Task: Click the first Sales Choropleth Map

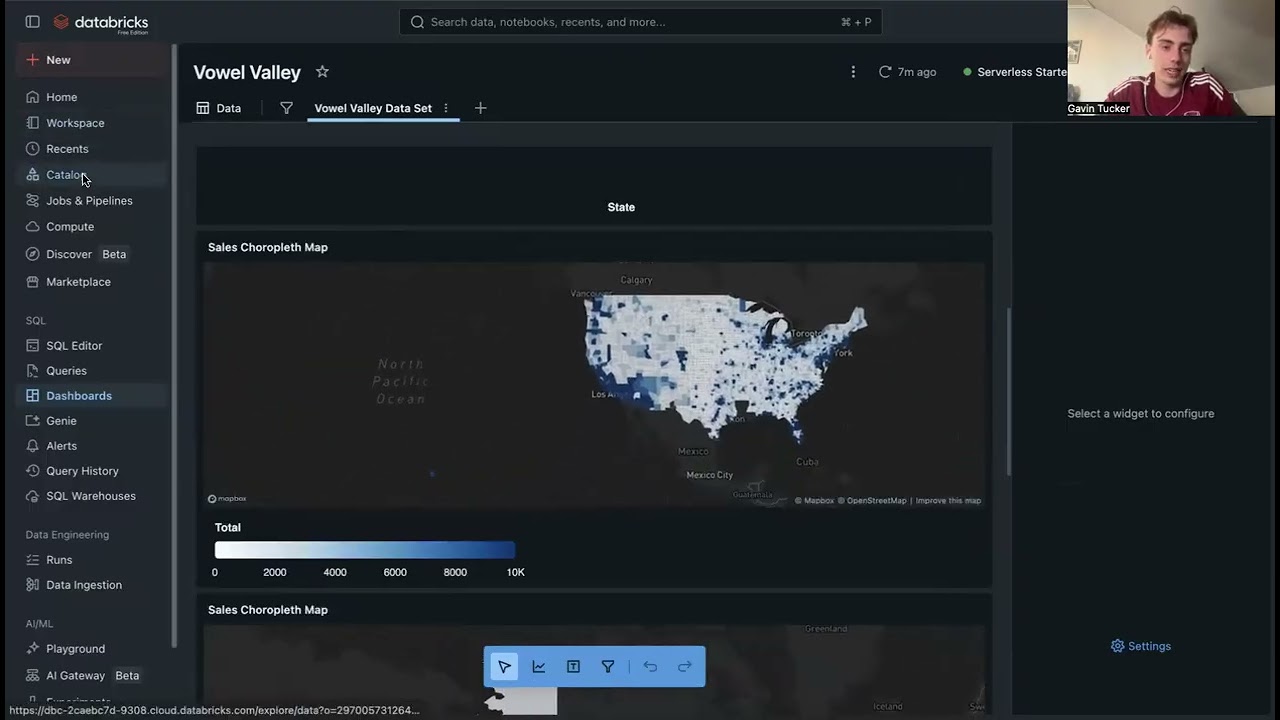Action: (x=594, y=385)
